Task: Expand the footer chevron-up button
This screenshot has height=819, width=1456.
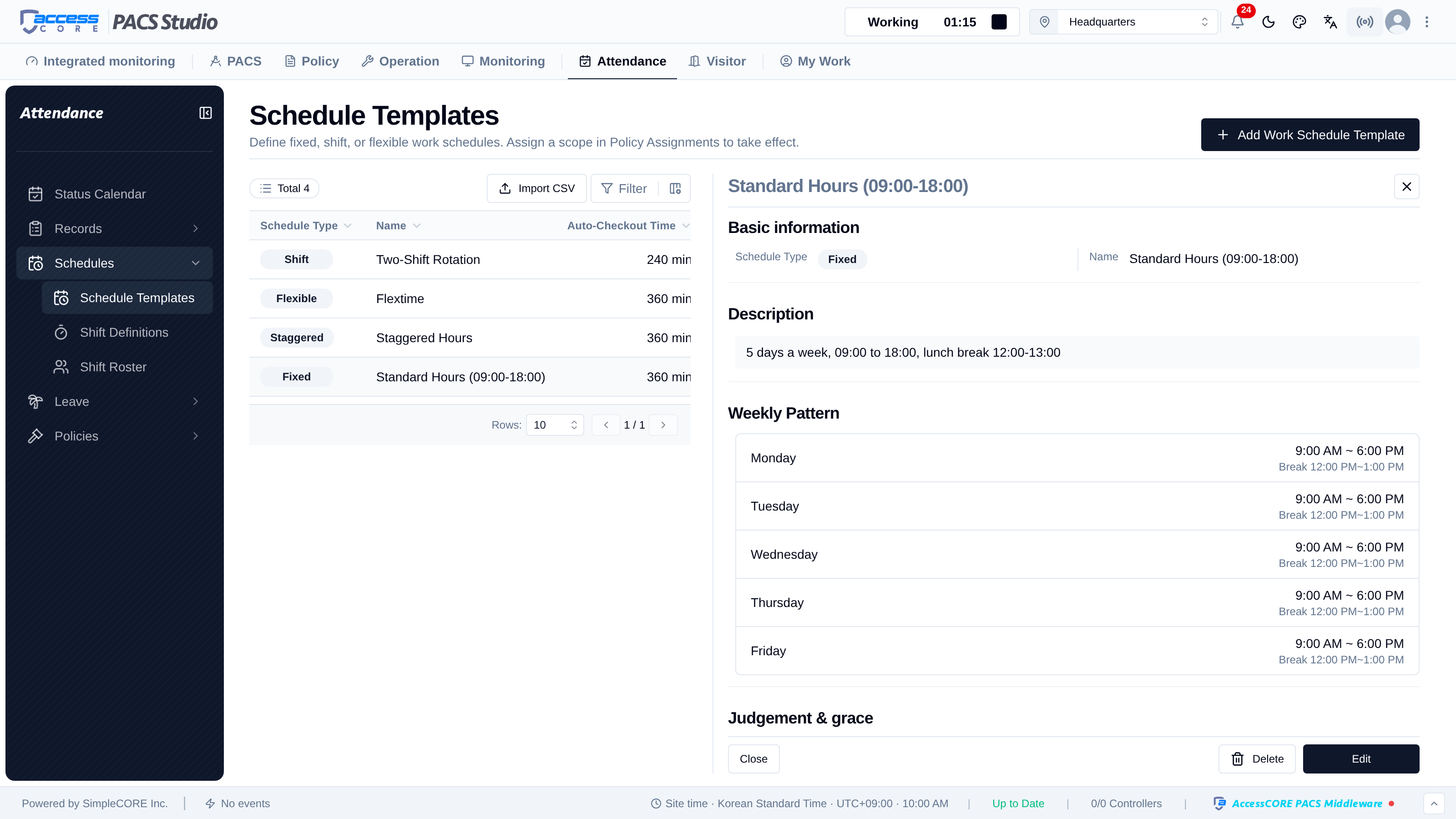Action: (1434, 803)
